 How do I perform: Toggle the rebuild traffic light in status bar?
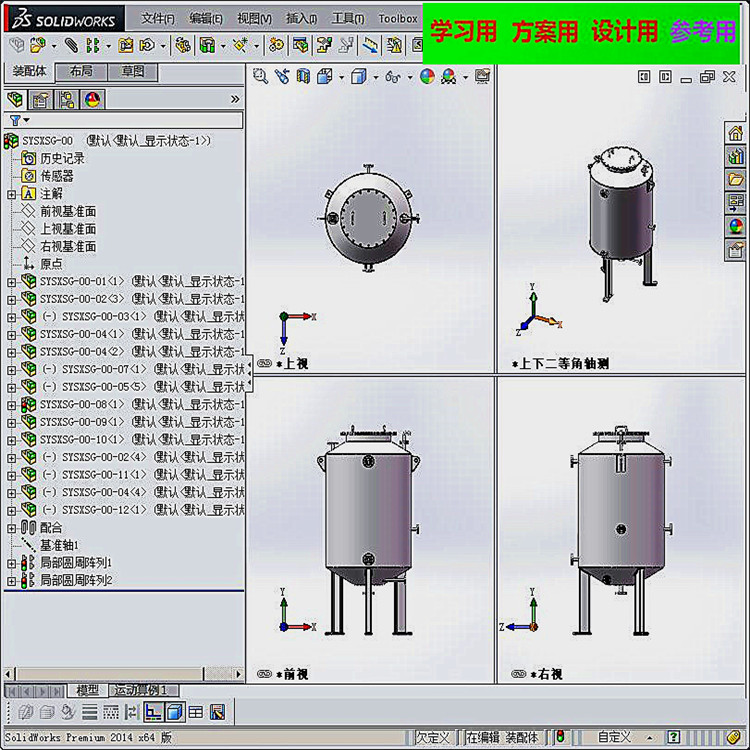tap(560, 737)
